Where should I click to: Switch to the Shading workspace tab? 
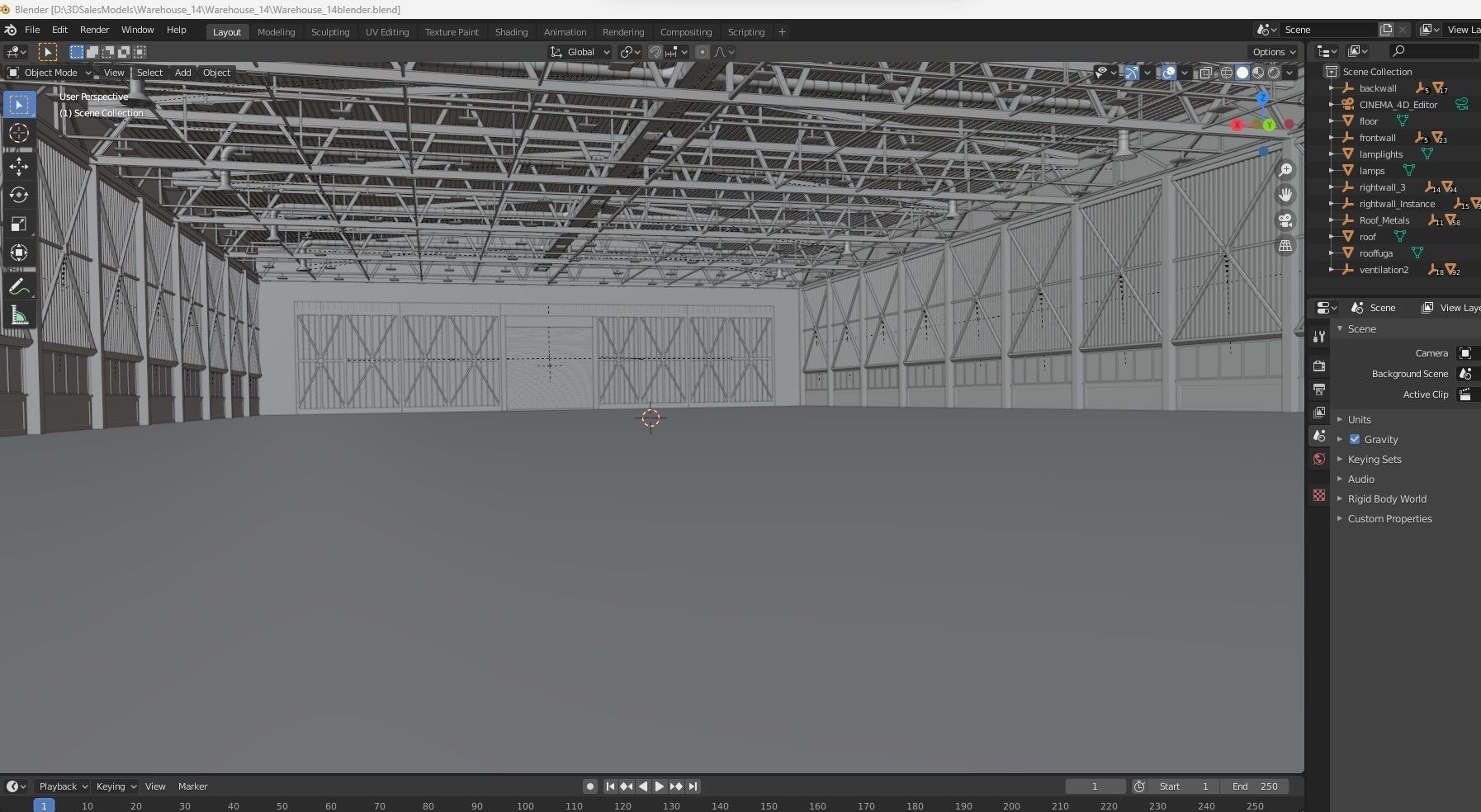click(x=511, y=32)
